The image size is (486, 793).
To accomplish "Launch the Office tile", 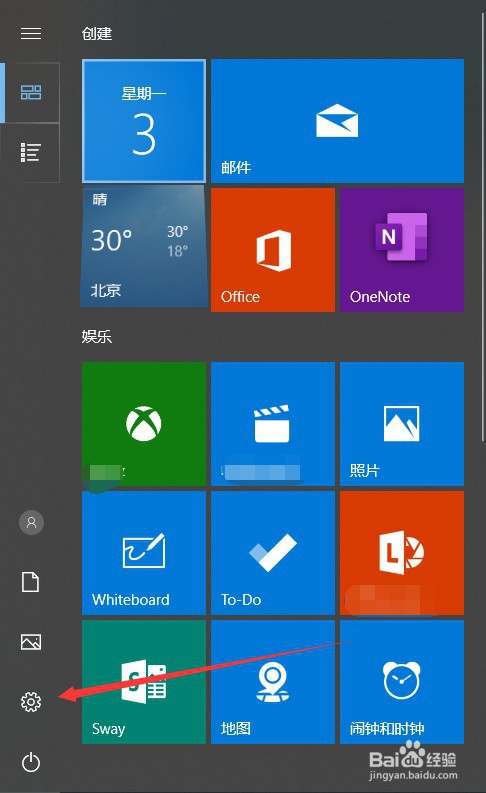I will 273,250.
